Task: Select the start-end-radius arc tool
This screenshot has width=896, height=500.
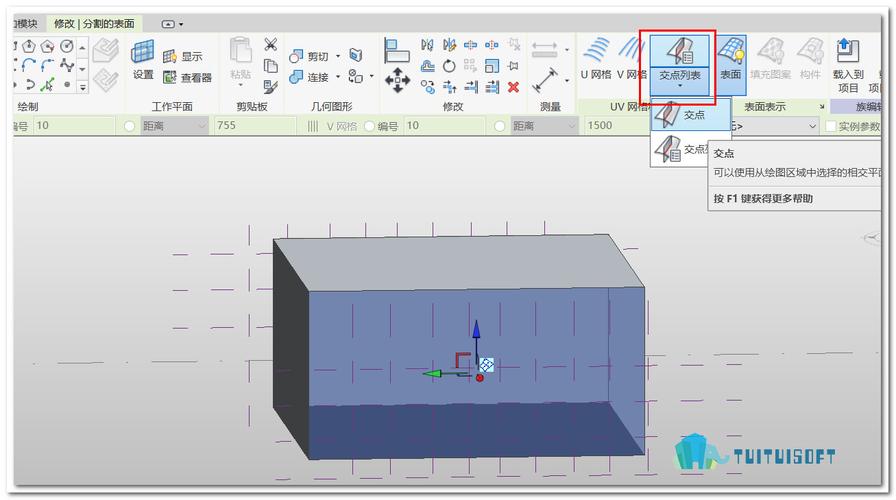Action: click(x=29, y=66)
